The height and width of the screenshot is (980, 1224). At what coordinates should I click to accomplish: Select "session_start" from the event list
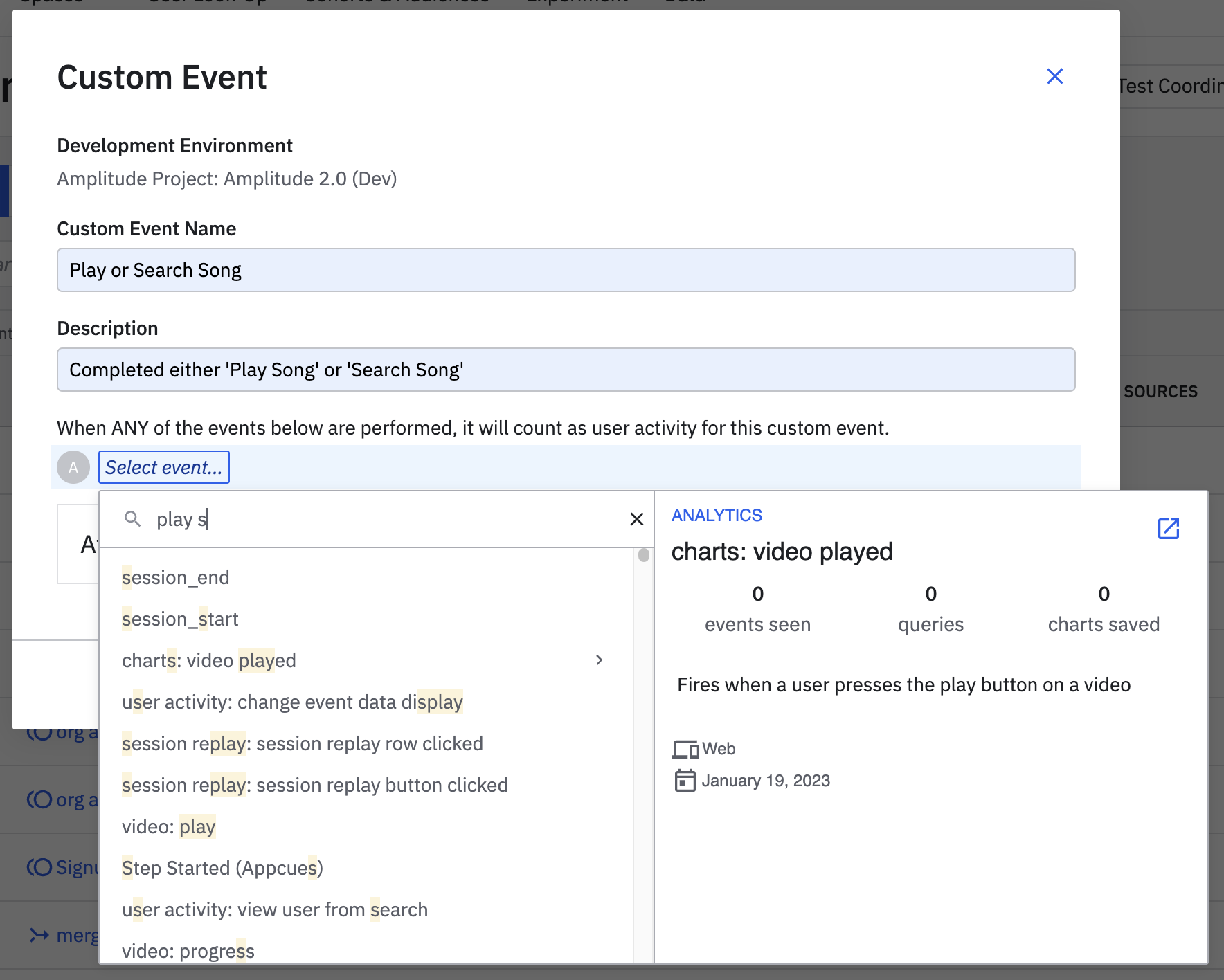click(179, 618)
